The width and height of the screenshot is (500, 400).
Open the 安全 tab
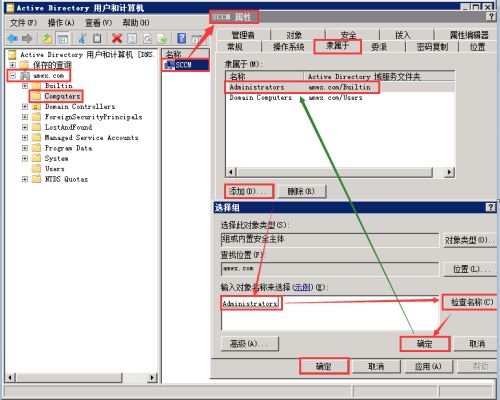[348, 35]
